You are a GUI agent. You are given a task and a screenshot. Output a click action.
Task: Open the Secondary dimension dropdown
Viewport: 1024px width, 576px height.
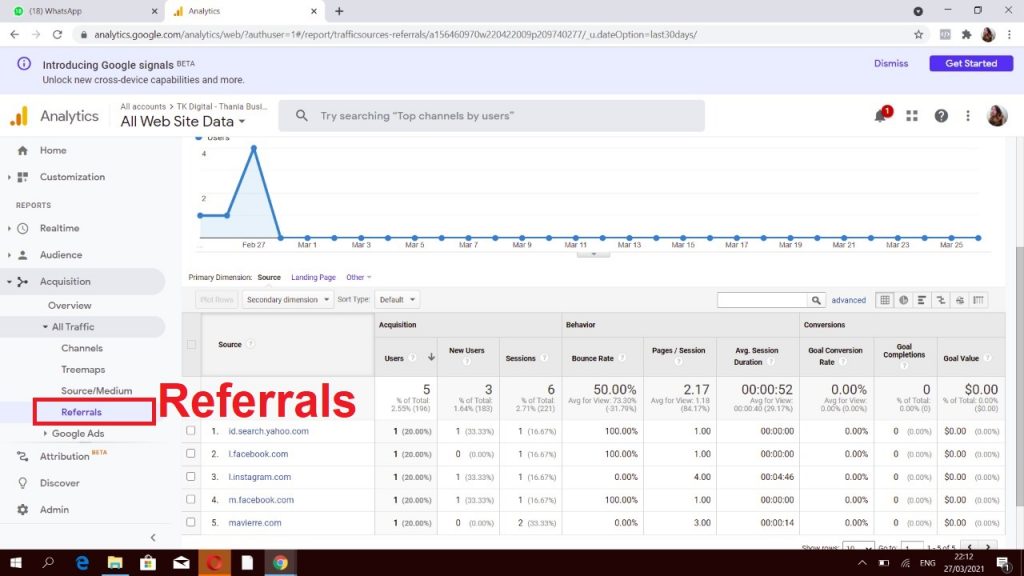click(x=286, y=300)
